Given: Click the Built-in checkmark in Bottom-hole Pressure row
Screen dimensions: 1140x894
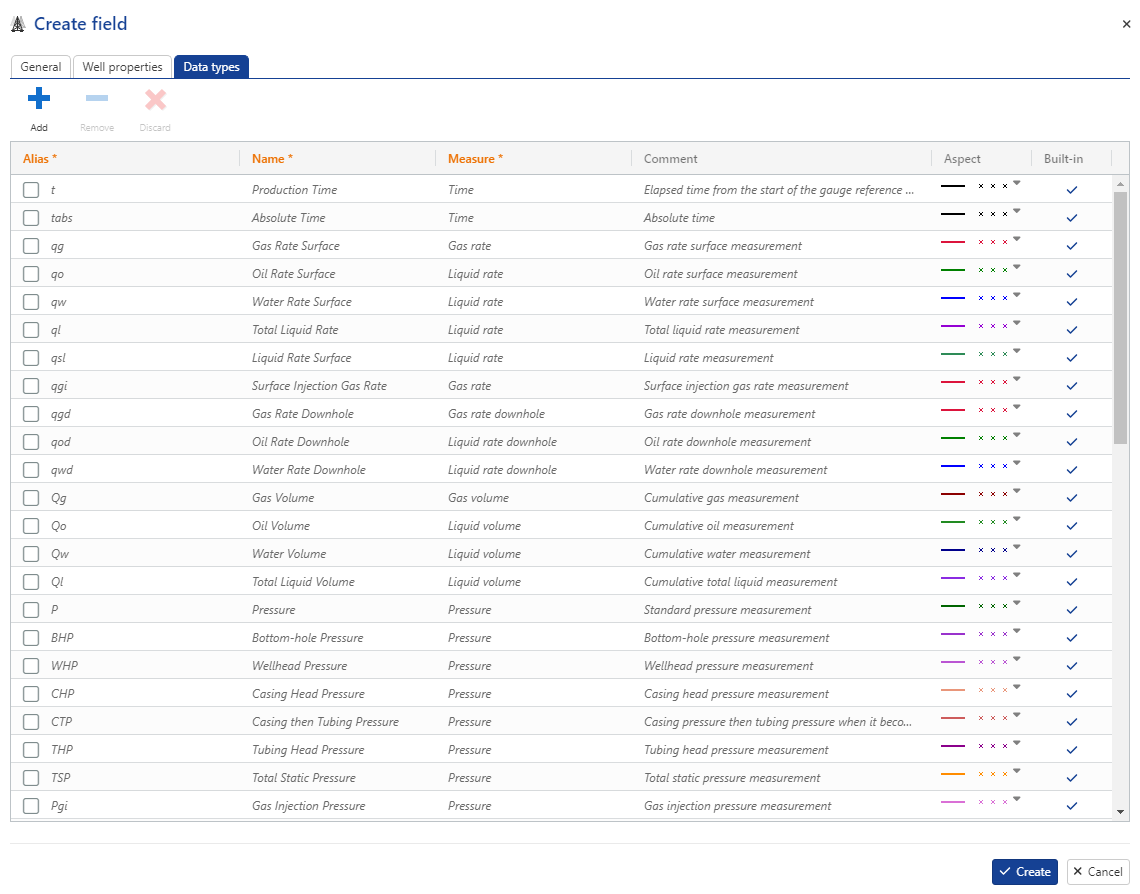Looking at the screenshot, I should point(1072,637).
